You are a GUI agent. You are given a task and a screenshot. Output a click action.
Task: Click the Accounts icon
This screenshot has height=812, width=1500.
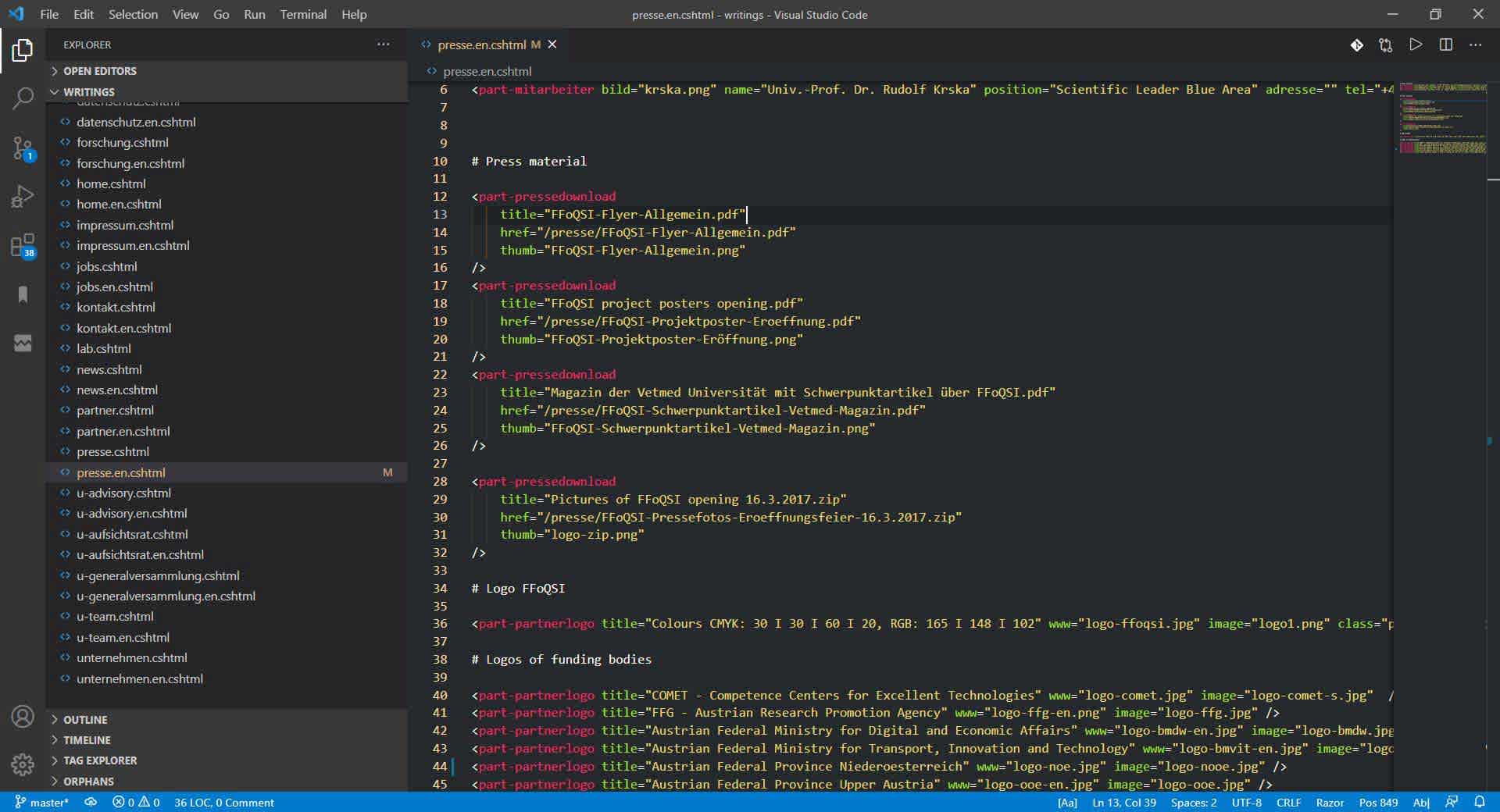tap(23, 716)
